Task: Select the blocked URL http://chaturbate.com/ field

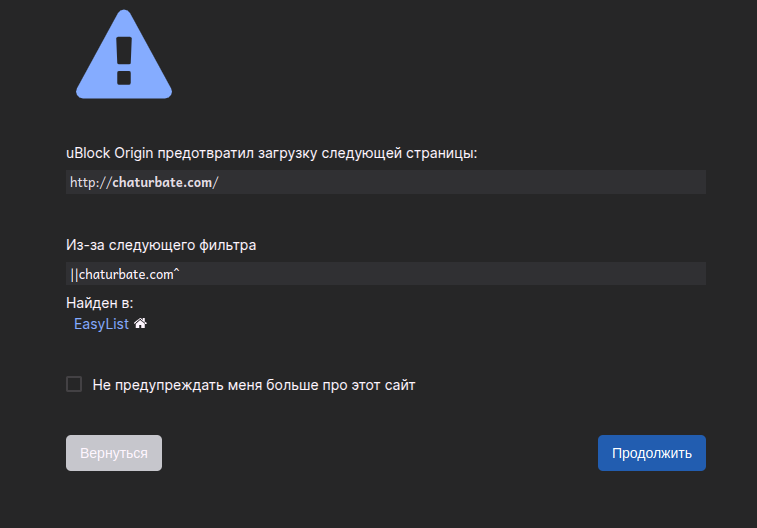Action: [386, 182]
